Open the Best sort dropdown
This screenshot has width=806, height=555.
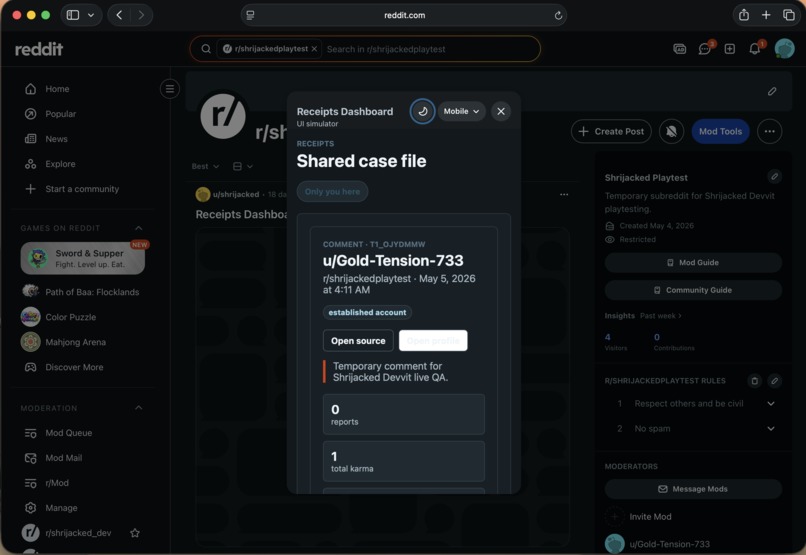coord(205,166)
